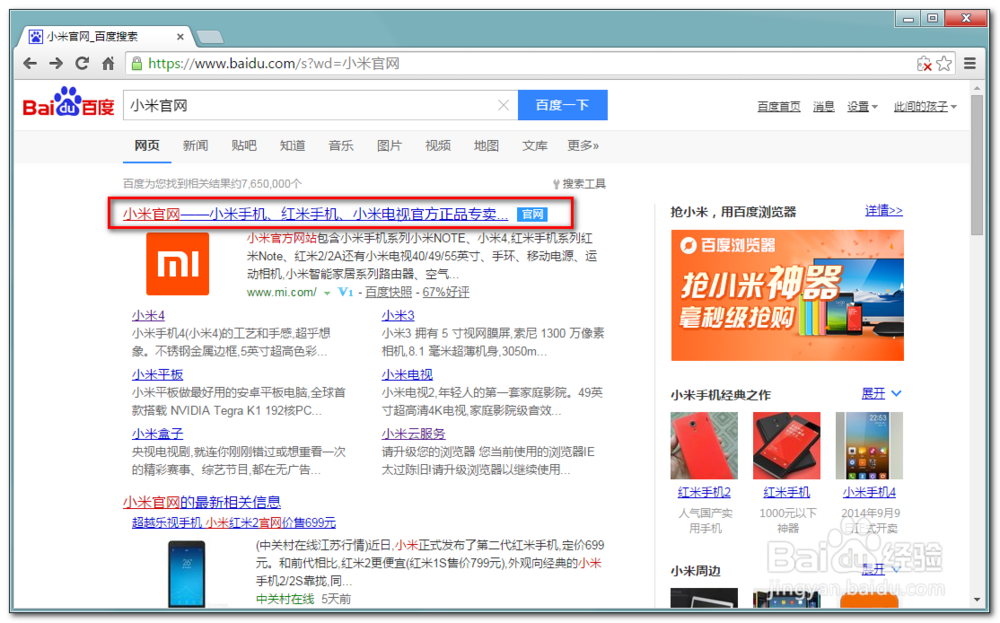Click the 红米手机2 product thumbnail

tap(704, 443)
